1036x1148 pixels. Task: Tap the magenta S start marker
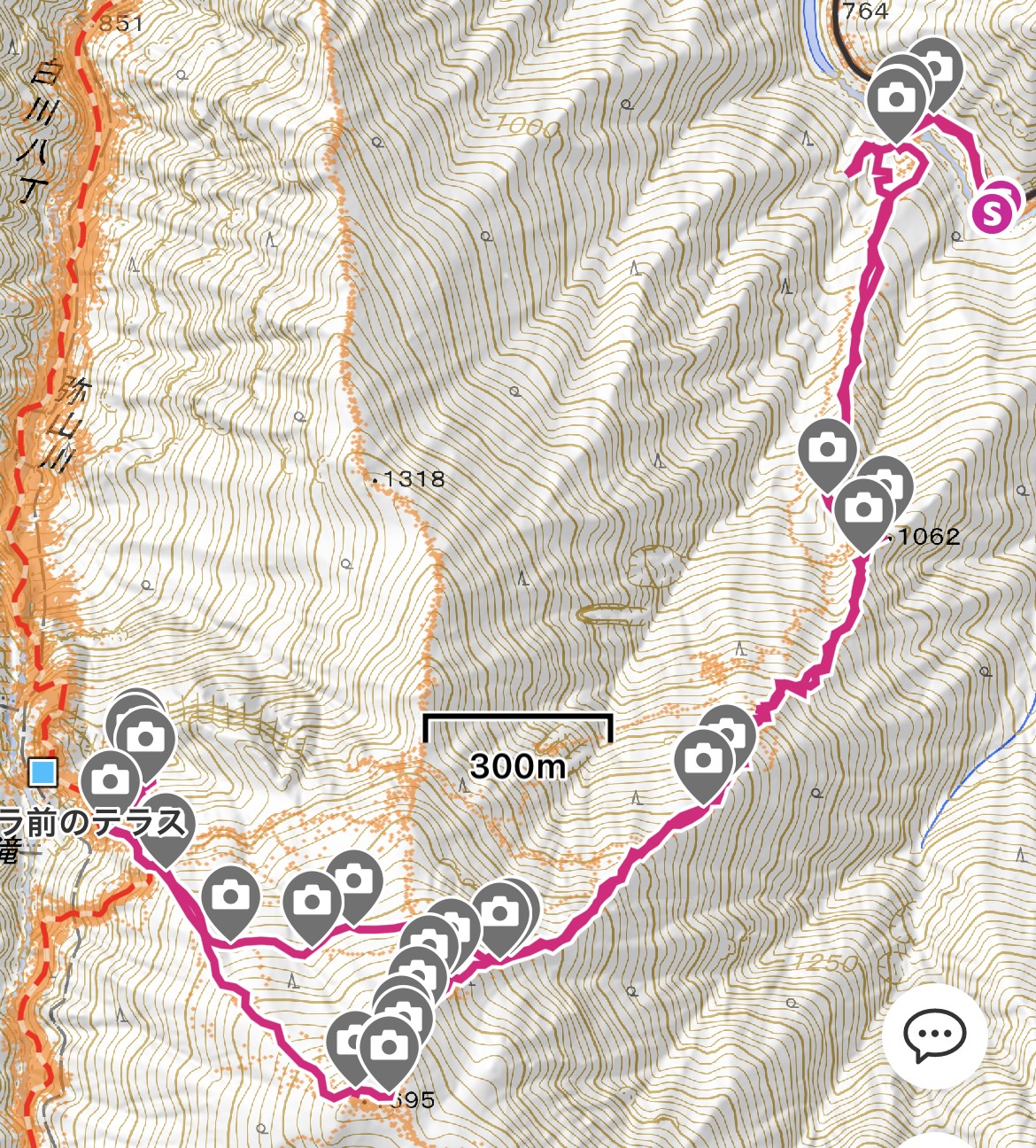(991, 213)
